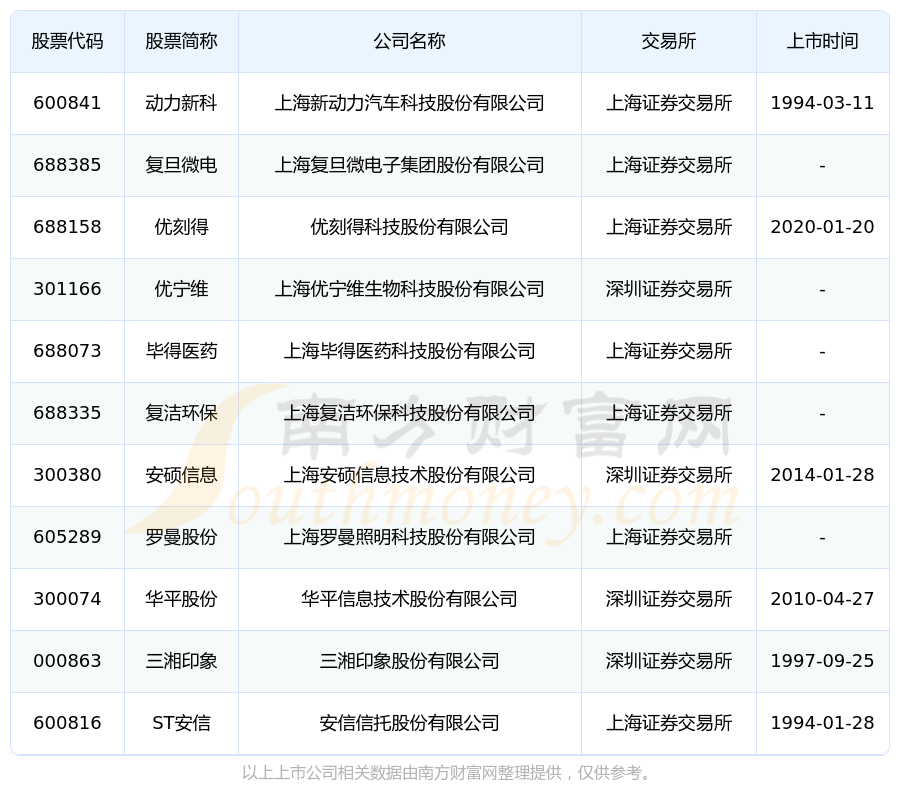This screenshot has height=800, width=900.
Task: Click stock name 优刻得
Action: point(181,227)
